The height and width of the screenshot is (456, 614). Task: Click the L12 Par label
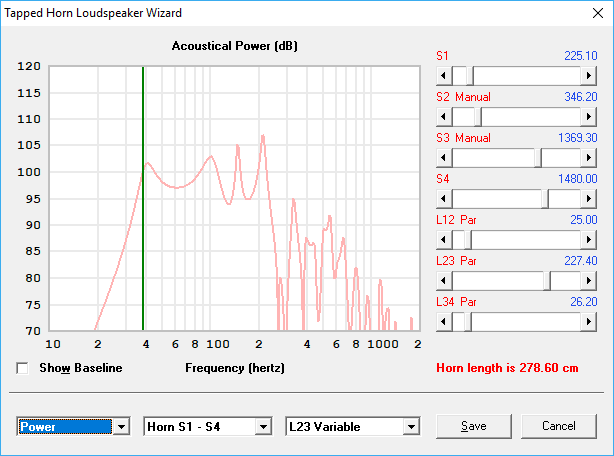click(457, 220)
